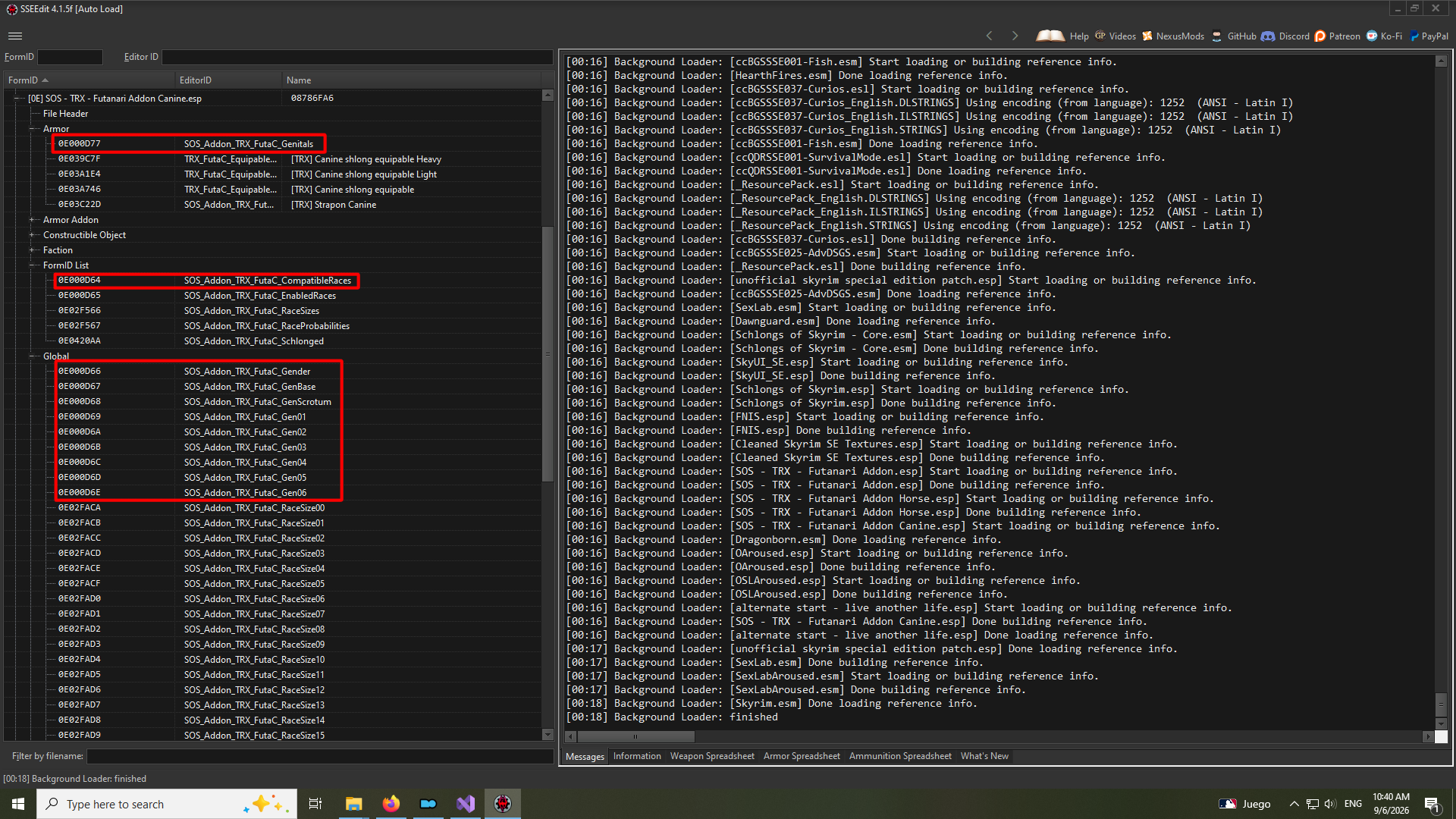The width and height of the screenshot is (1456, 819).
Task: Go forward with the right navigation arrow
Action: click(1015, 36)
